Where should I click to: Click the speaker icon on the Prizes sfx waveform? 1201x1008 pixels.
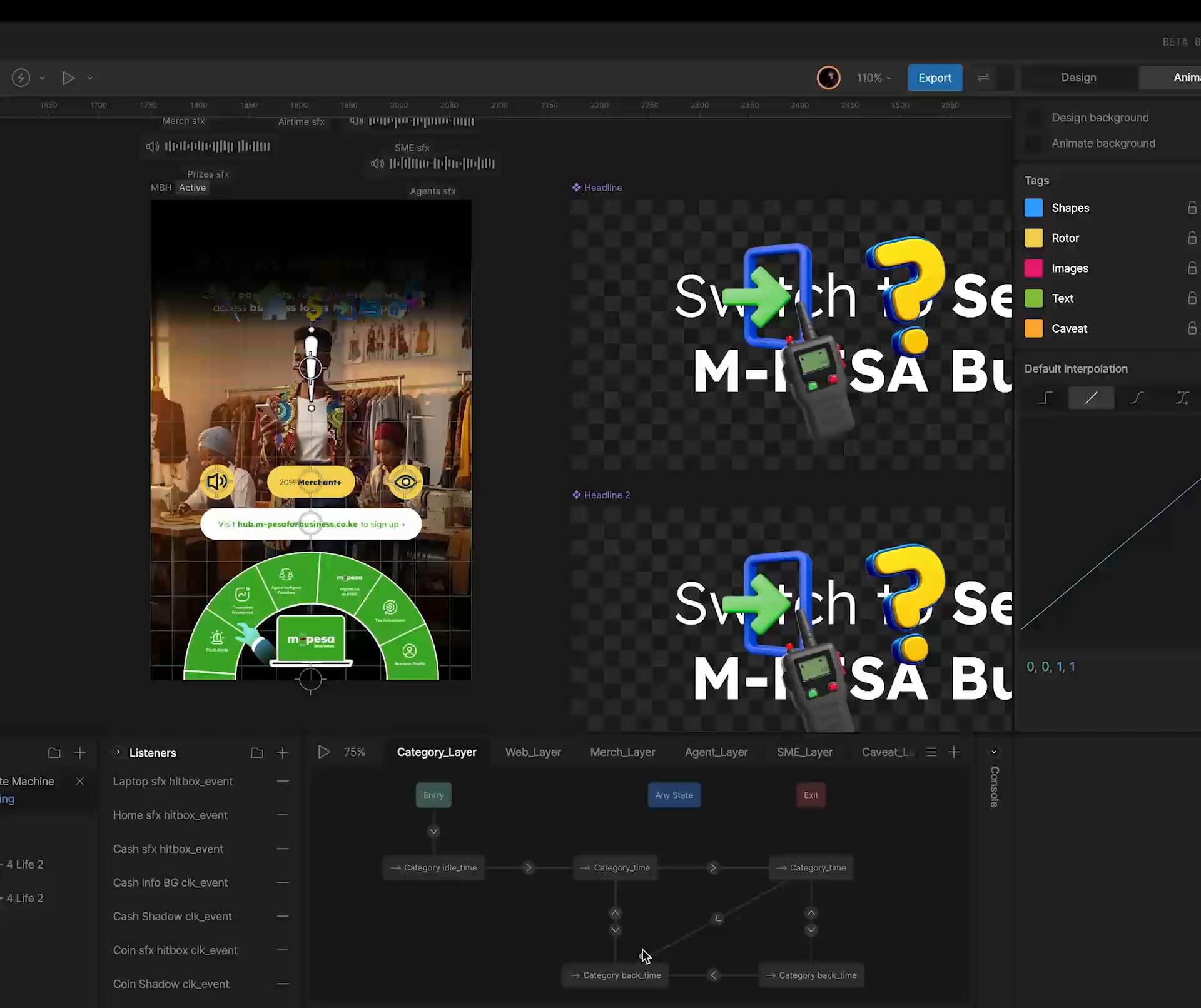coord(153,146)
